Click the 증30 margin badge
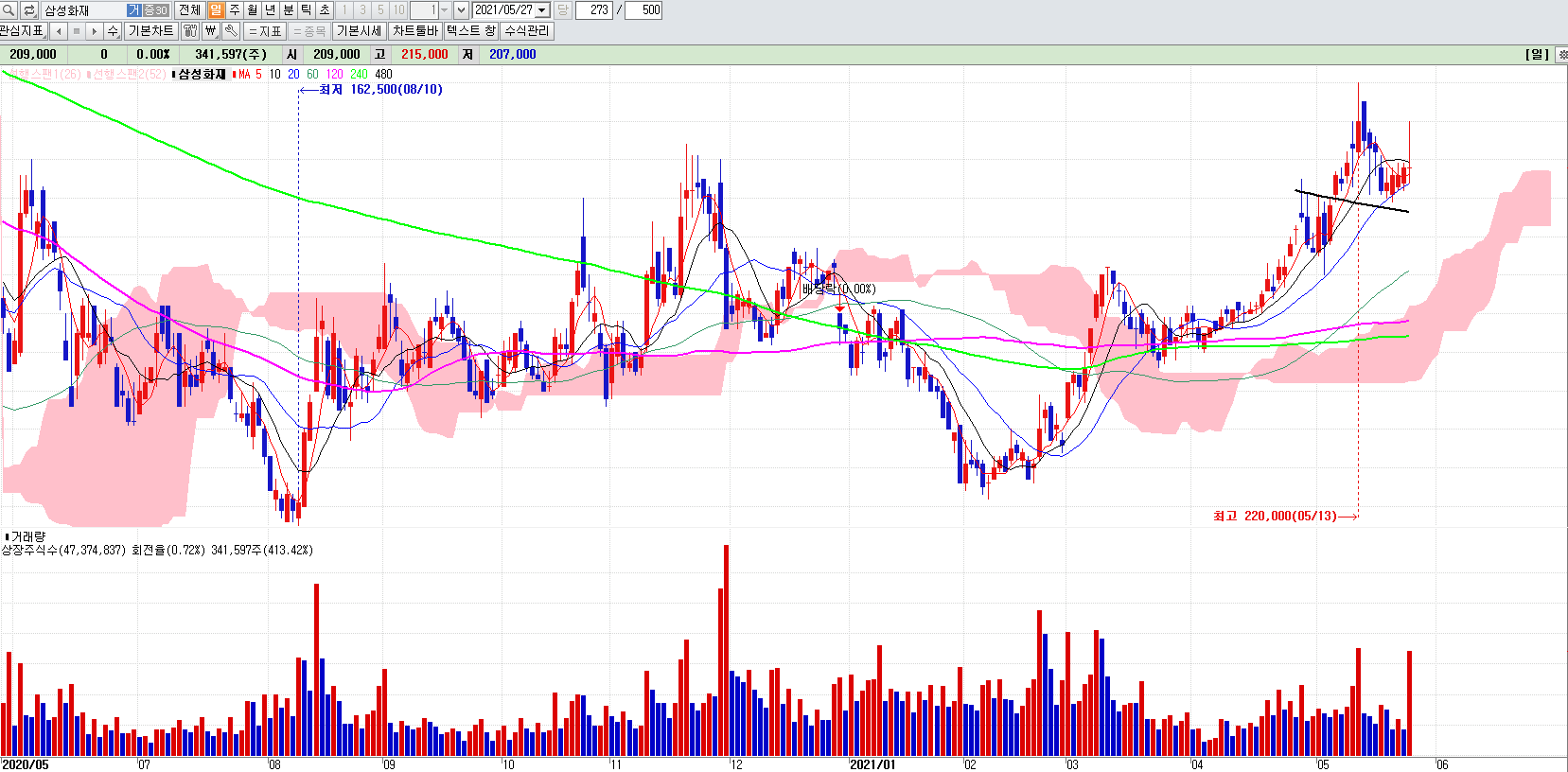 tap(156, 10)
